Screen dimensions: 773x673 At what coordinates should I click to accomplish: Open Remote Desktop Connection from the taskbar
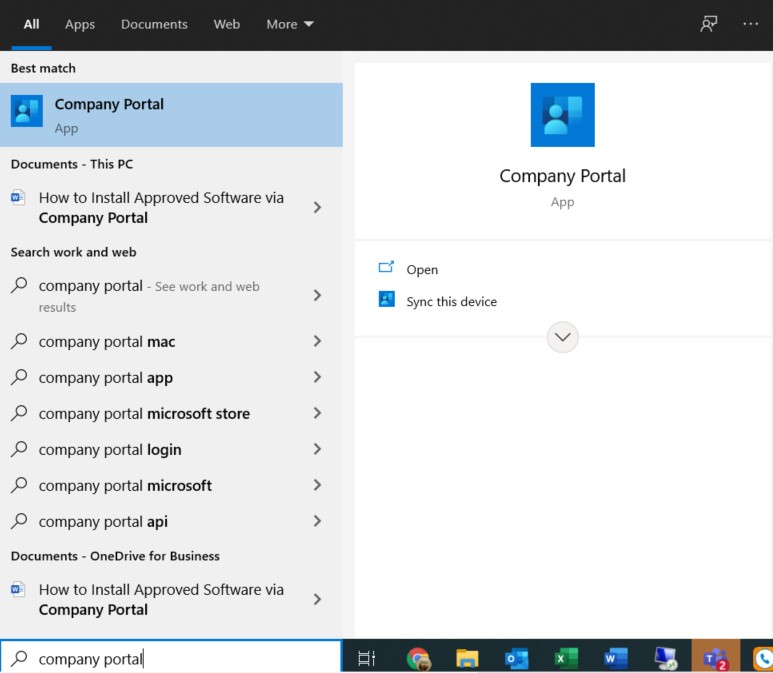tap(665, 658)
